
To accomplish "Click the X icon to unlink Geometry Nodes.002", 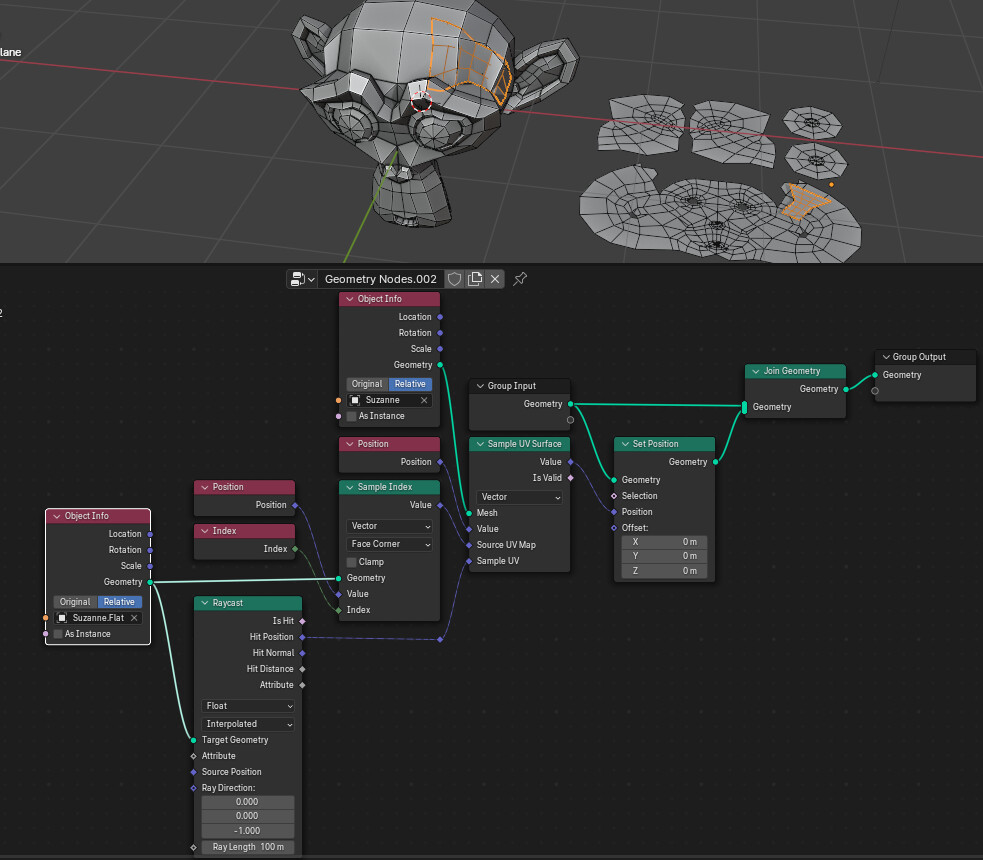I will tap(494, 279).
